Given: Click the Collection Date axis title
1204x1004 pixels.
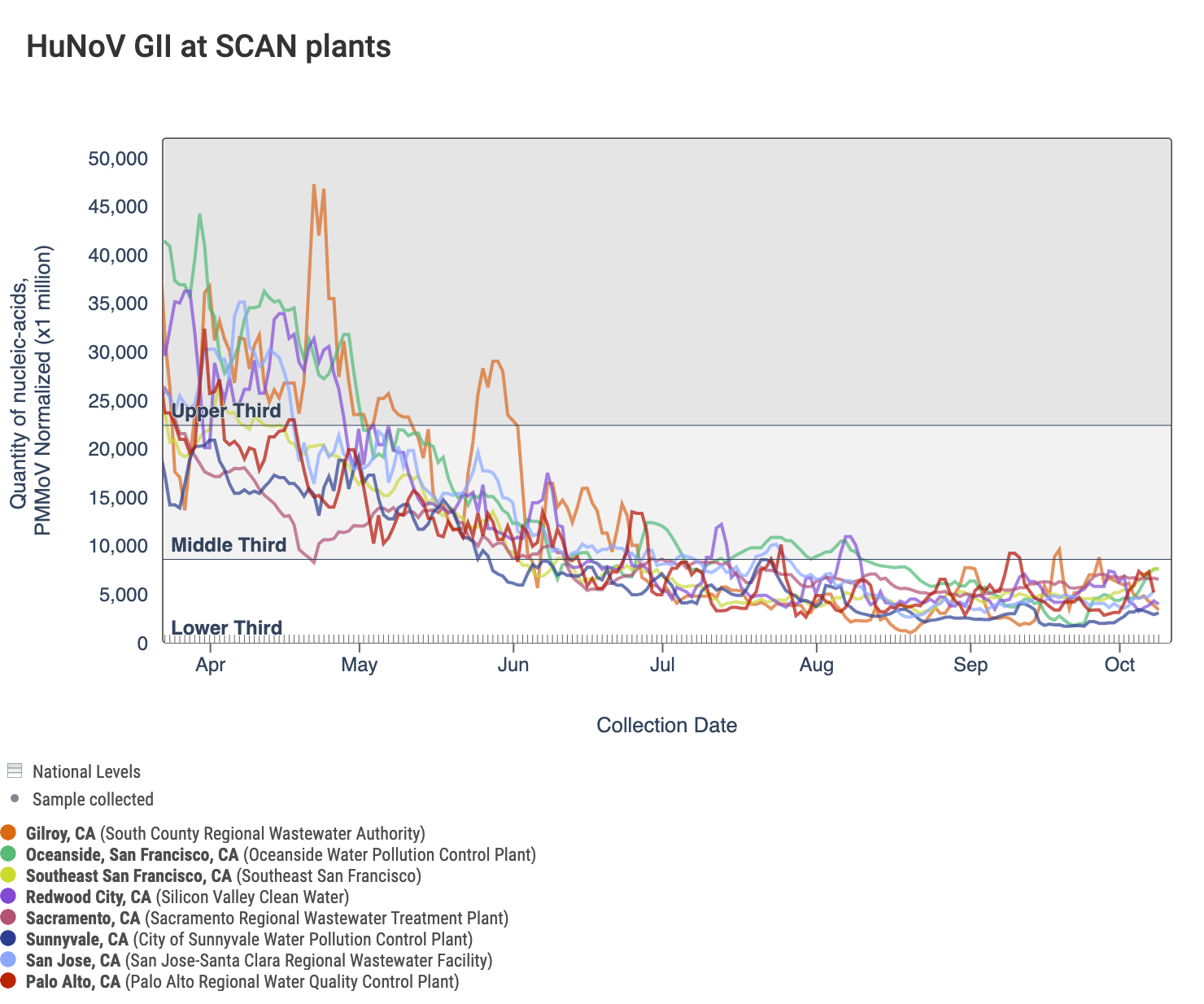Looking at the screenshot, I should pyautogui.click(x=667, y=725).
